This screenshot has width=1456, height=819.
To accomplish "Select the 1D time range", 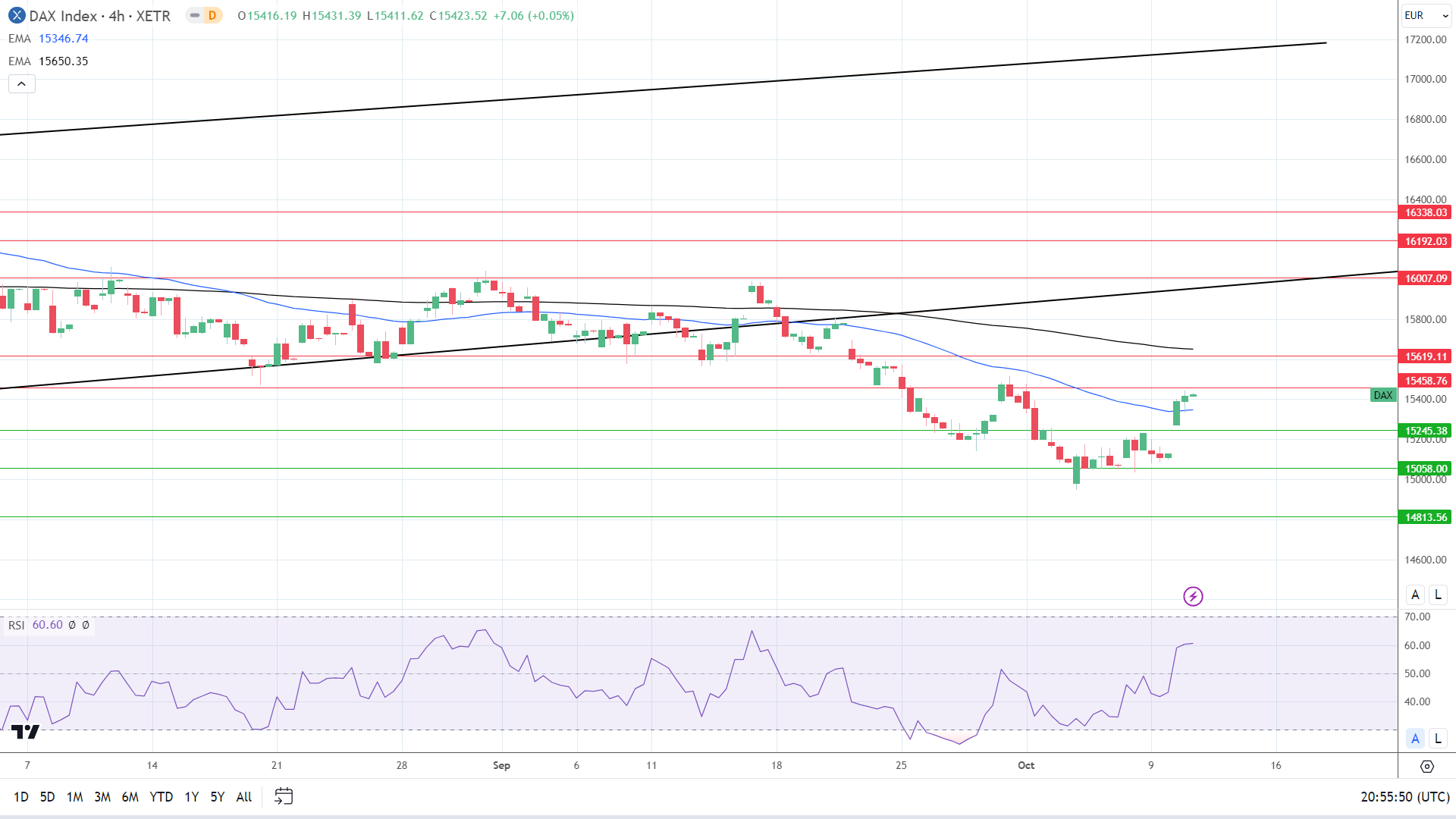I will point(20,797).
